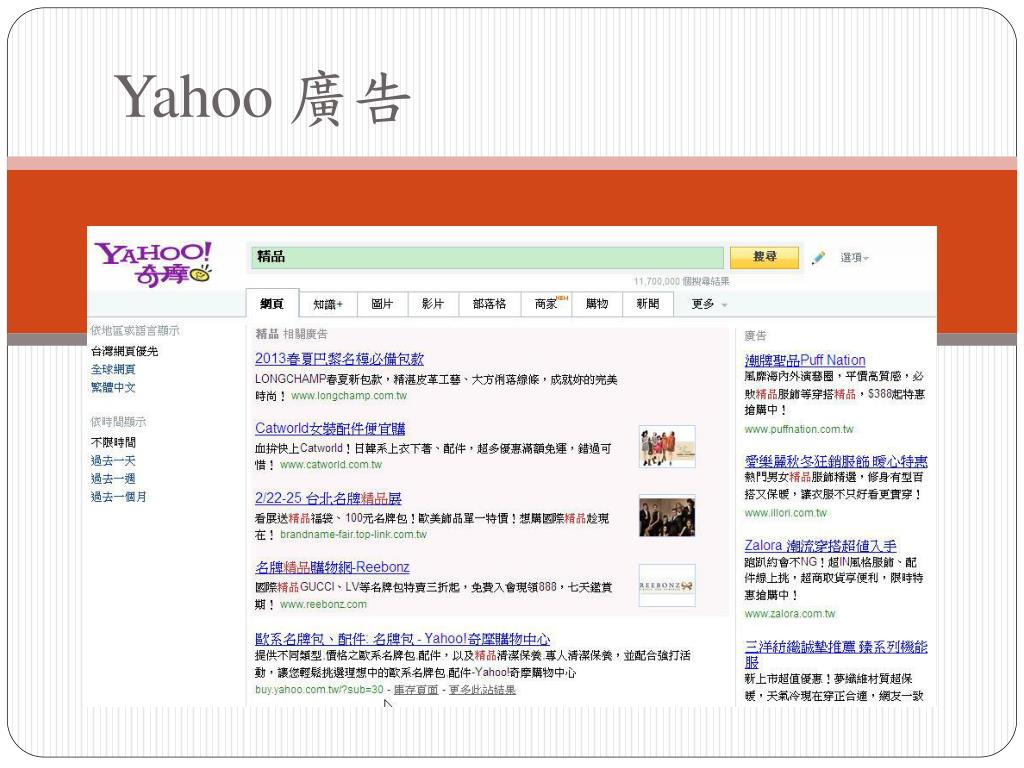The image size is (1024, 768).
Task: Filter results by 過去一週
Action: click(113, 479)
